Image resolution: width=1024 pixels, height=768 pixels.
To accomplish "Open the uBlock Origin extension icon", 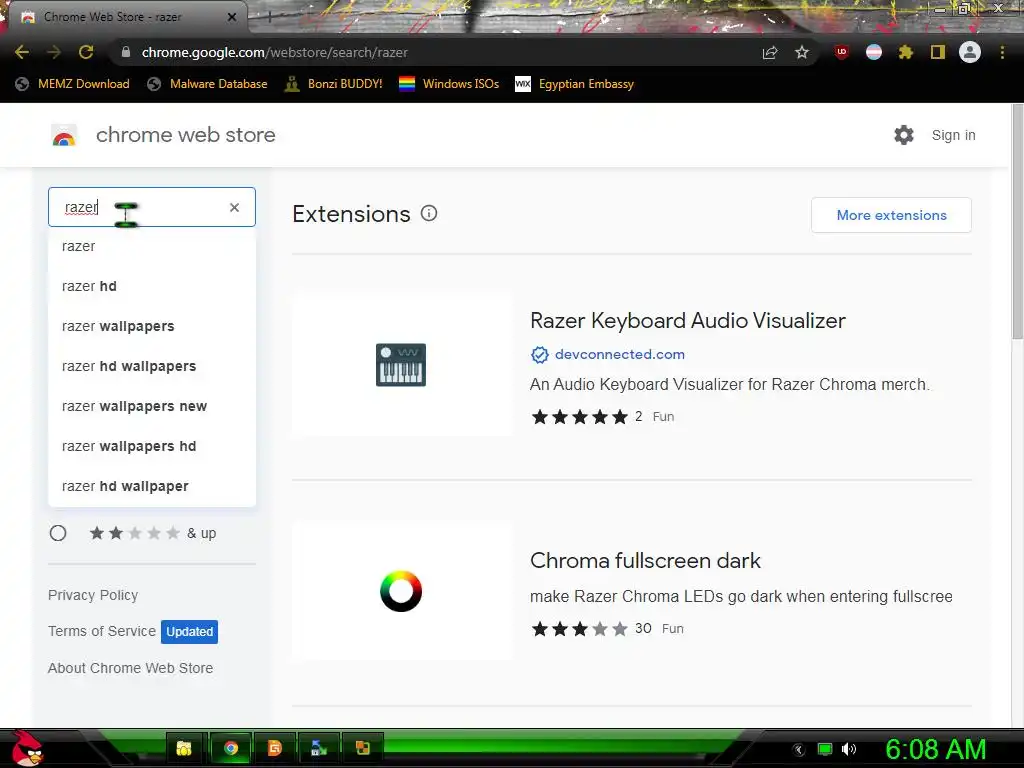I will pyautogui.click(x=842, y=52).
